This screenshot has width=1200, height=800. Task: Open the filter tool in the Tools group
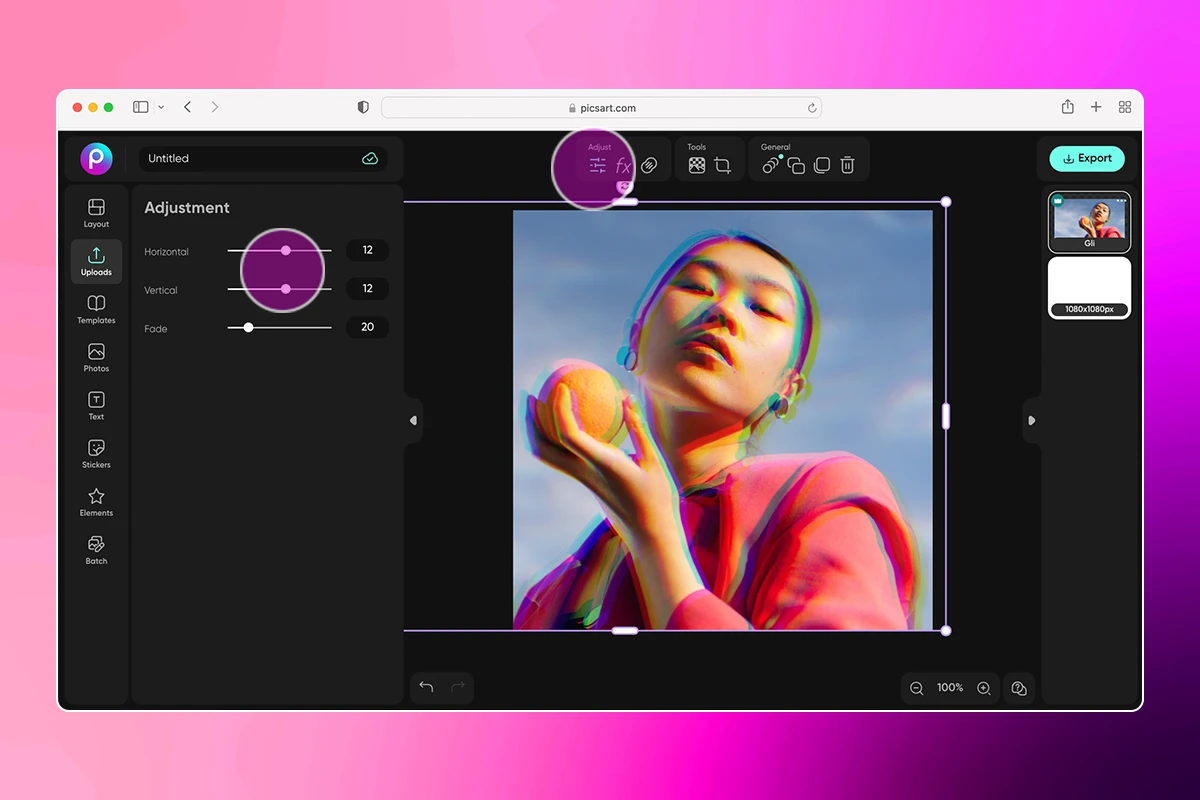(x=695, y=164)
